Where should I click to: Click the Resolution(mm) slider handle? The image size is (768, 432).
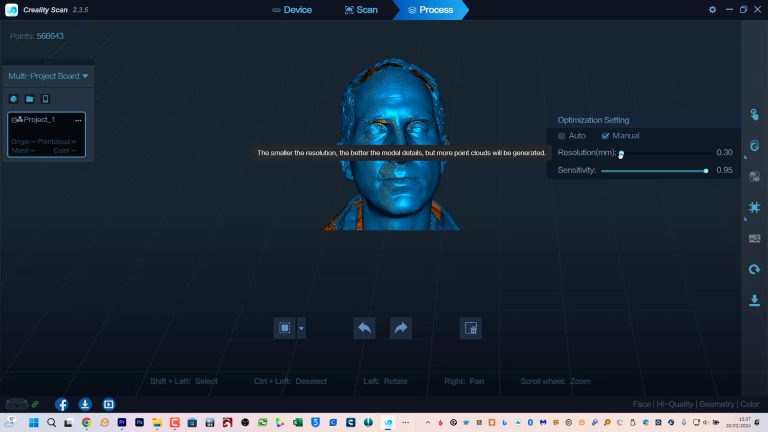pyautogui.click(x=621, y=153)
